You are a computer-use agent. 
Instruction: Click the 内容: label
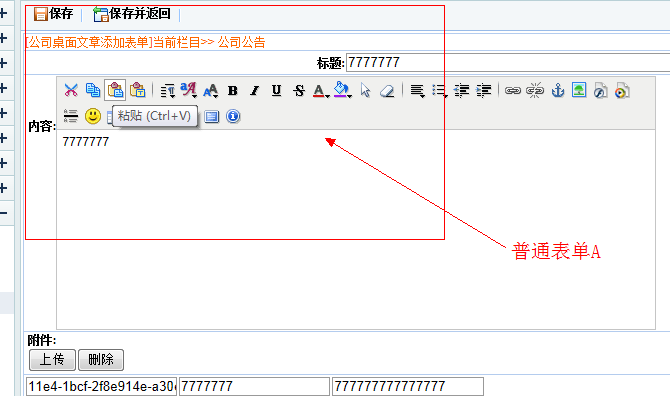click(x=42, y=126)
